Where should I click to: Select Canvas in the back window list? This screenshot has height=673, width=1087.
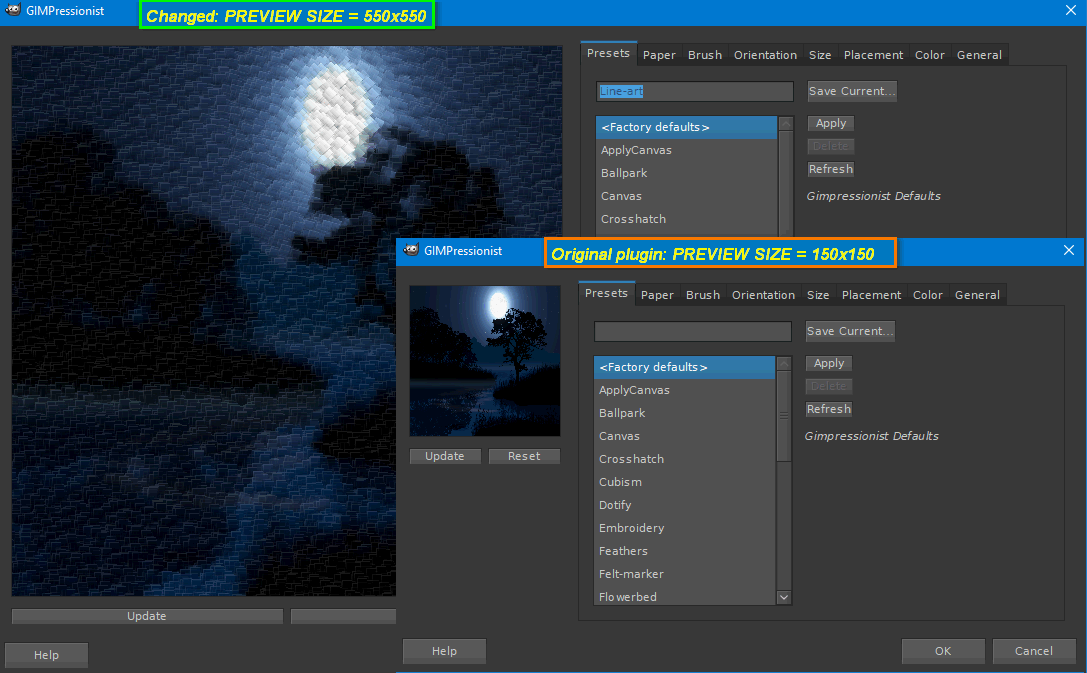coord(686,196)
